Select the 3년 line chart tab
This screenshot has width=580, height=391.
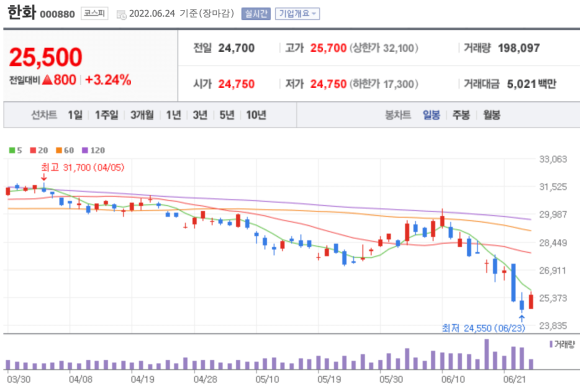pos(200,115)
